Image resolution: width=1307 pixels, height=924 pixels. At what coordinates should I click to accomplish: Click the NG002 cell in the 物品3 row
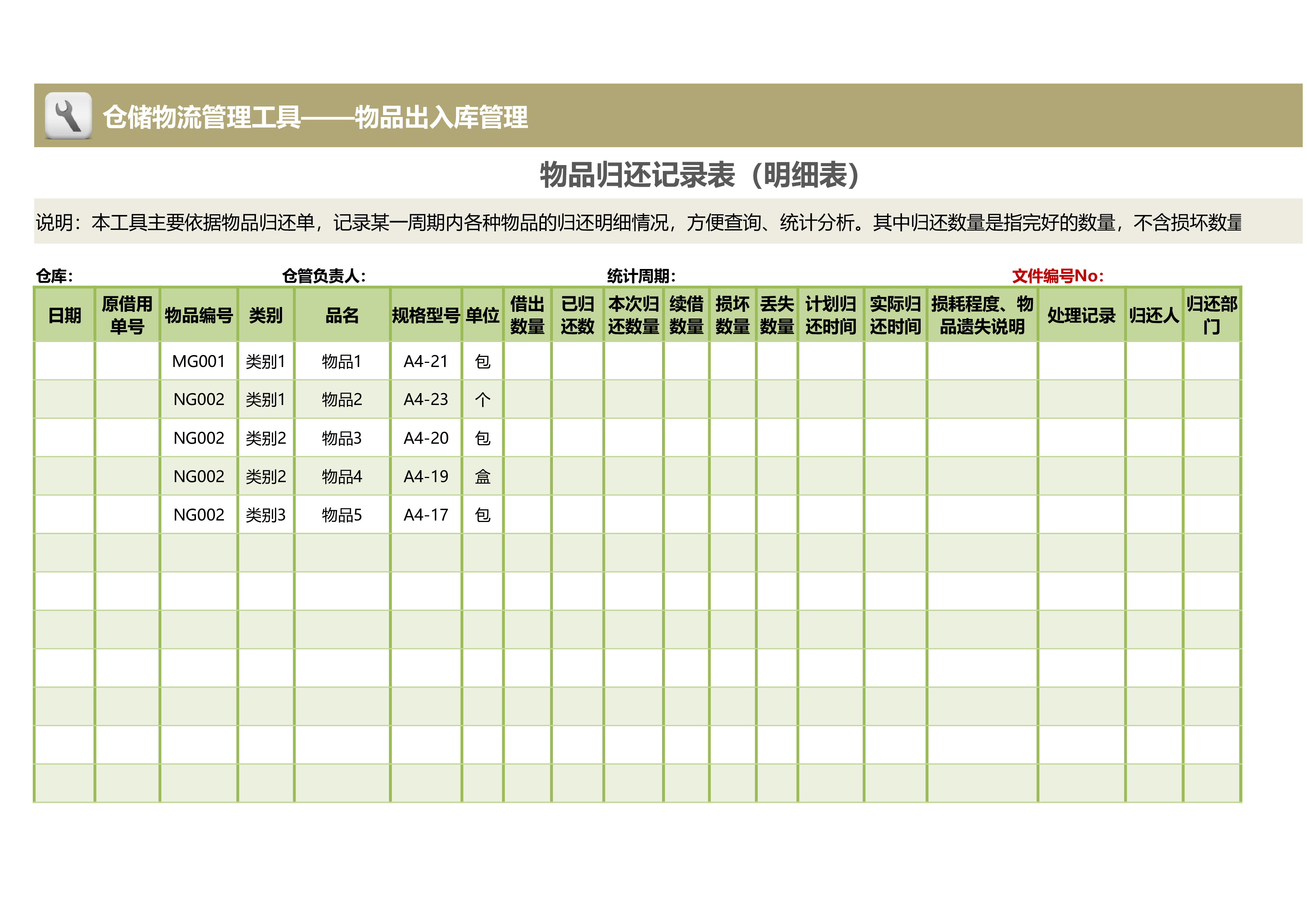click(x=199, y=438)
